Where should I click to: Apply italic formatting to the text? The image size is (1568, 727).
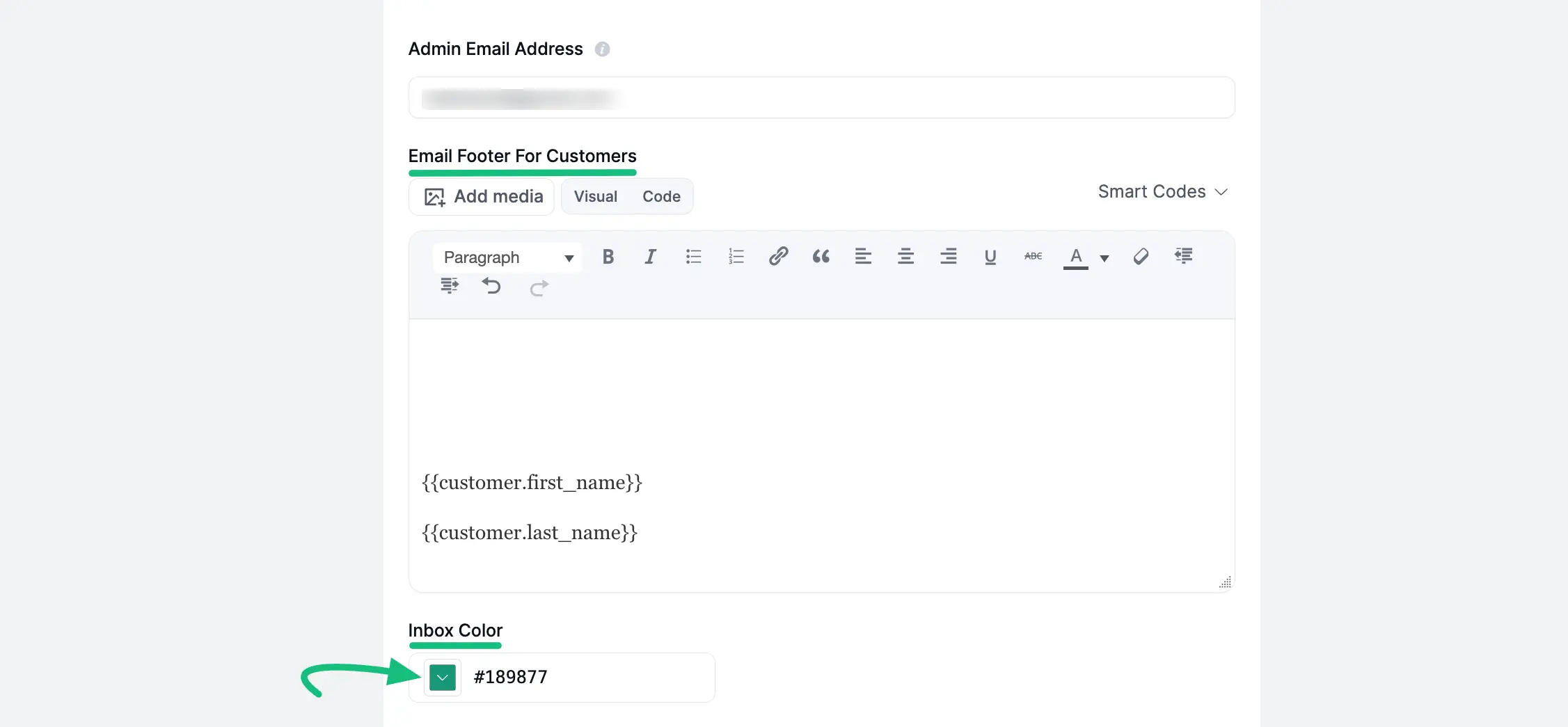(x=650, y=257)
